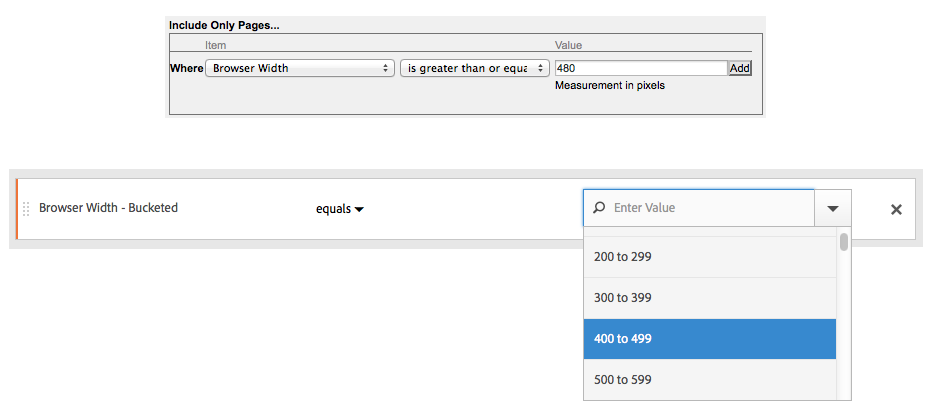932x413 pixels.
Task: Open the Browser Width item select box
Action: pos(298,68)
